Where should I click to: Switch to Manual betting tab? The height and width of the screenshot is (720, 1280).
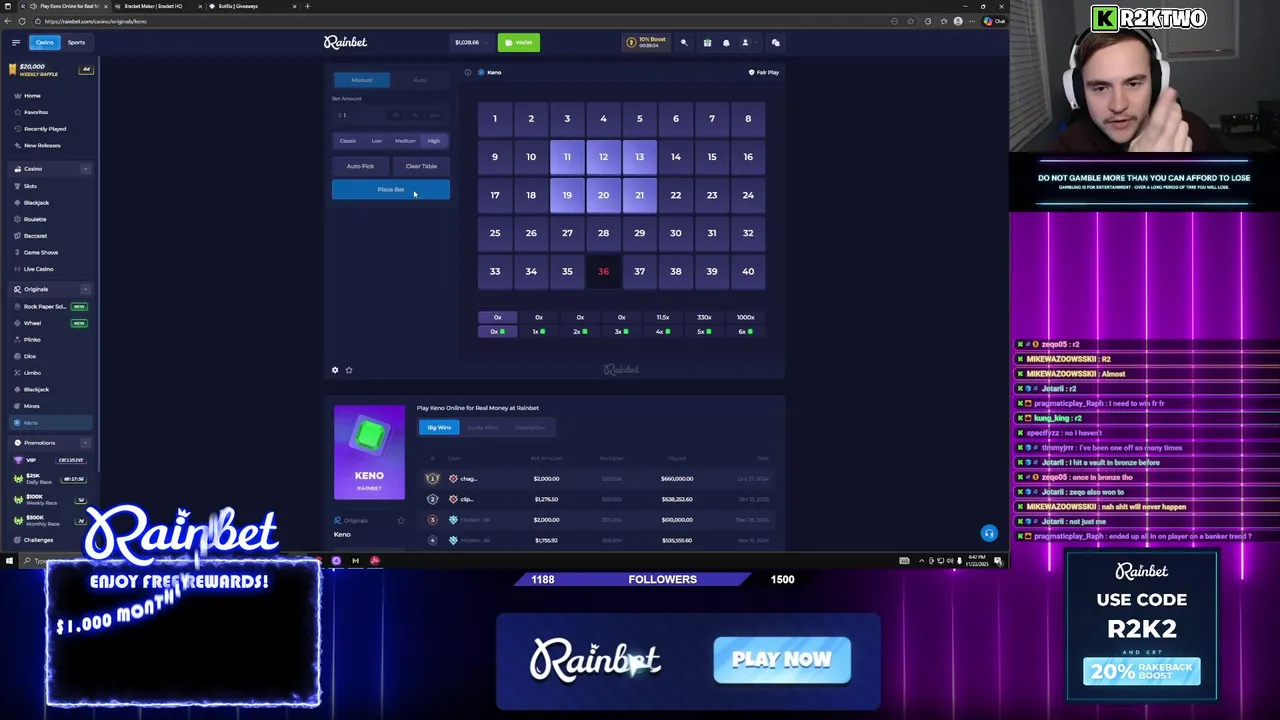[x=361, y=80]
